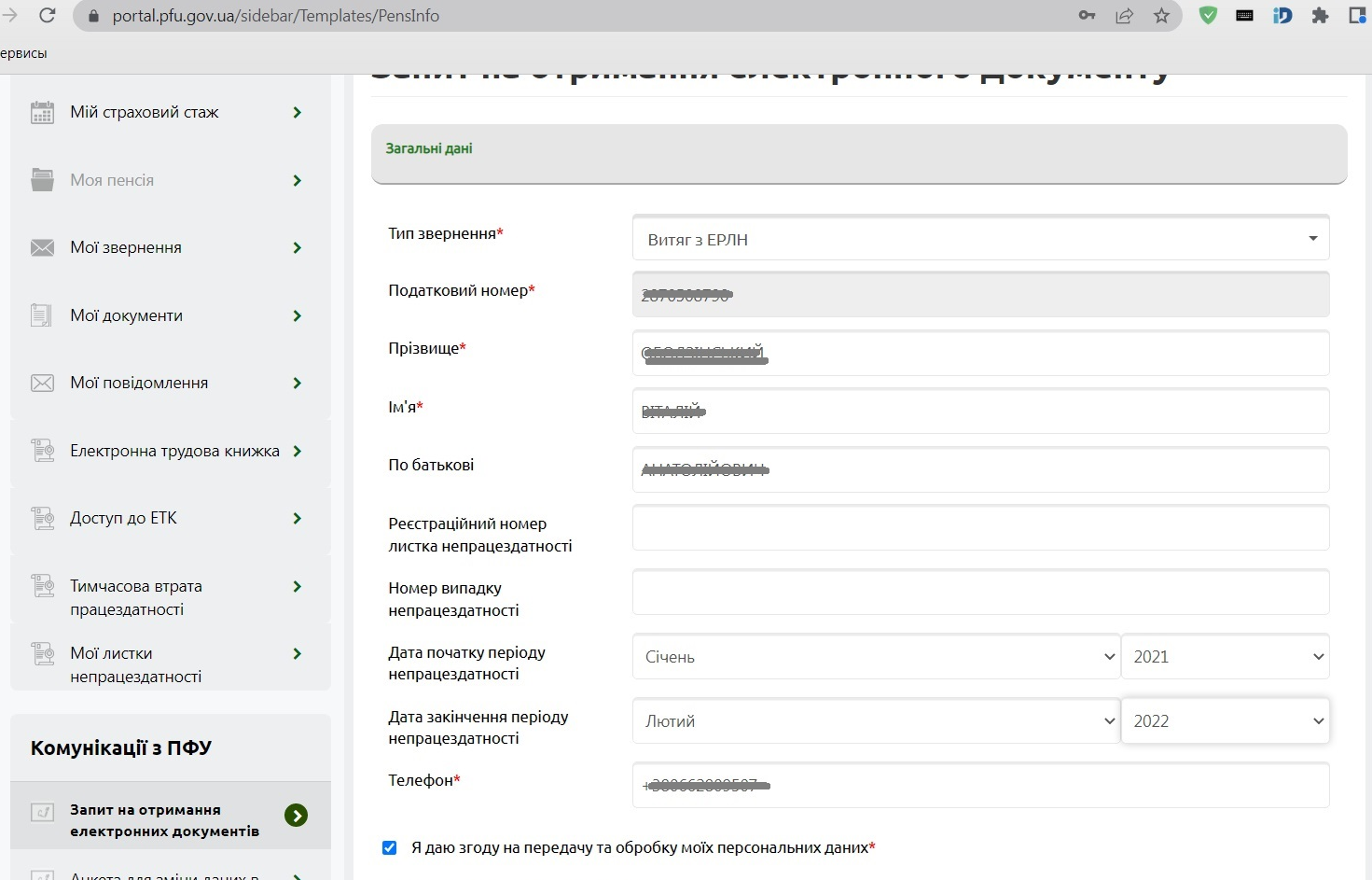This screenshot has width=1372, height=880.
Task: Click the share page icon in address bar
Action: pos(1124,16)
